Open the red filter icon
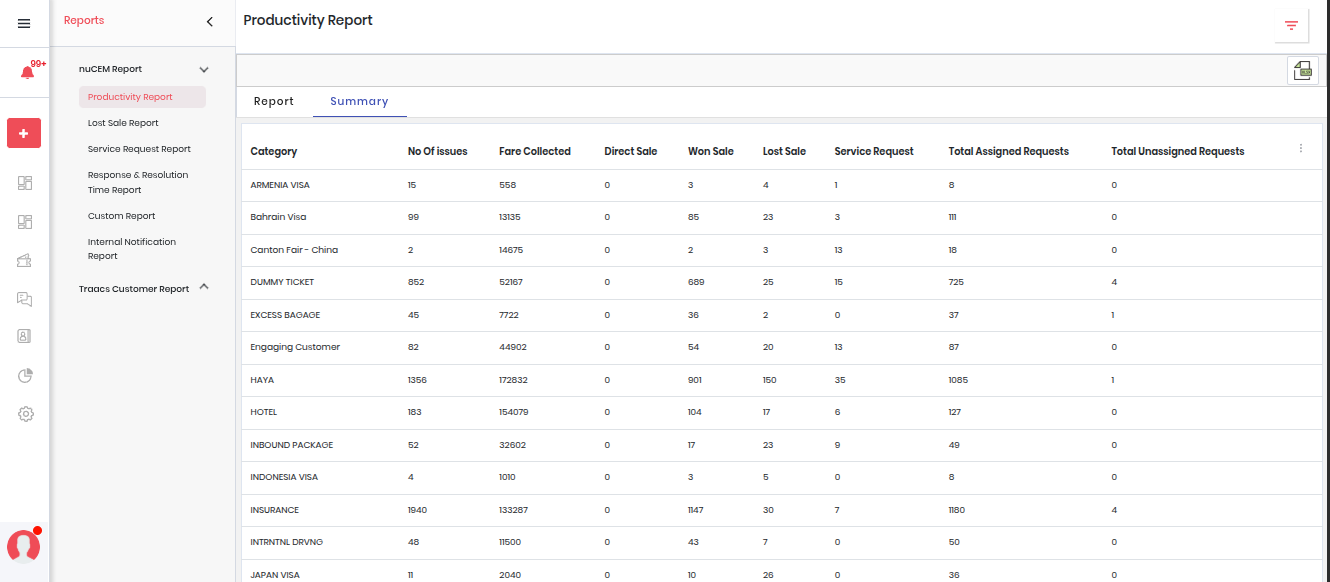Viewport: 1330px width, 582px height. 1291,26
